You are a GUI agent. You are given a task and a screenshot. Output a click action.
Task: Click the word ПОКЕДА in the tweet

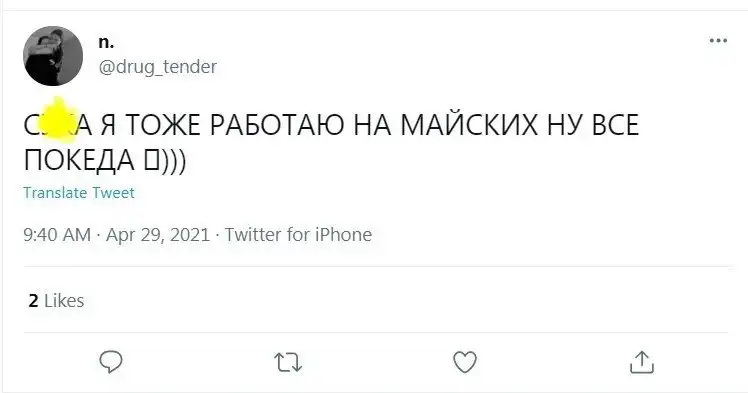point(79,160)
